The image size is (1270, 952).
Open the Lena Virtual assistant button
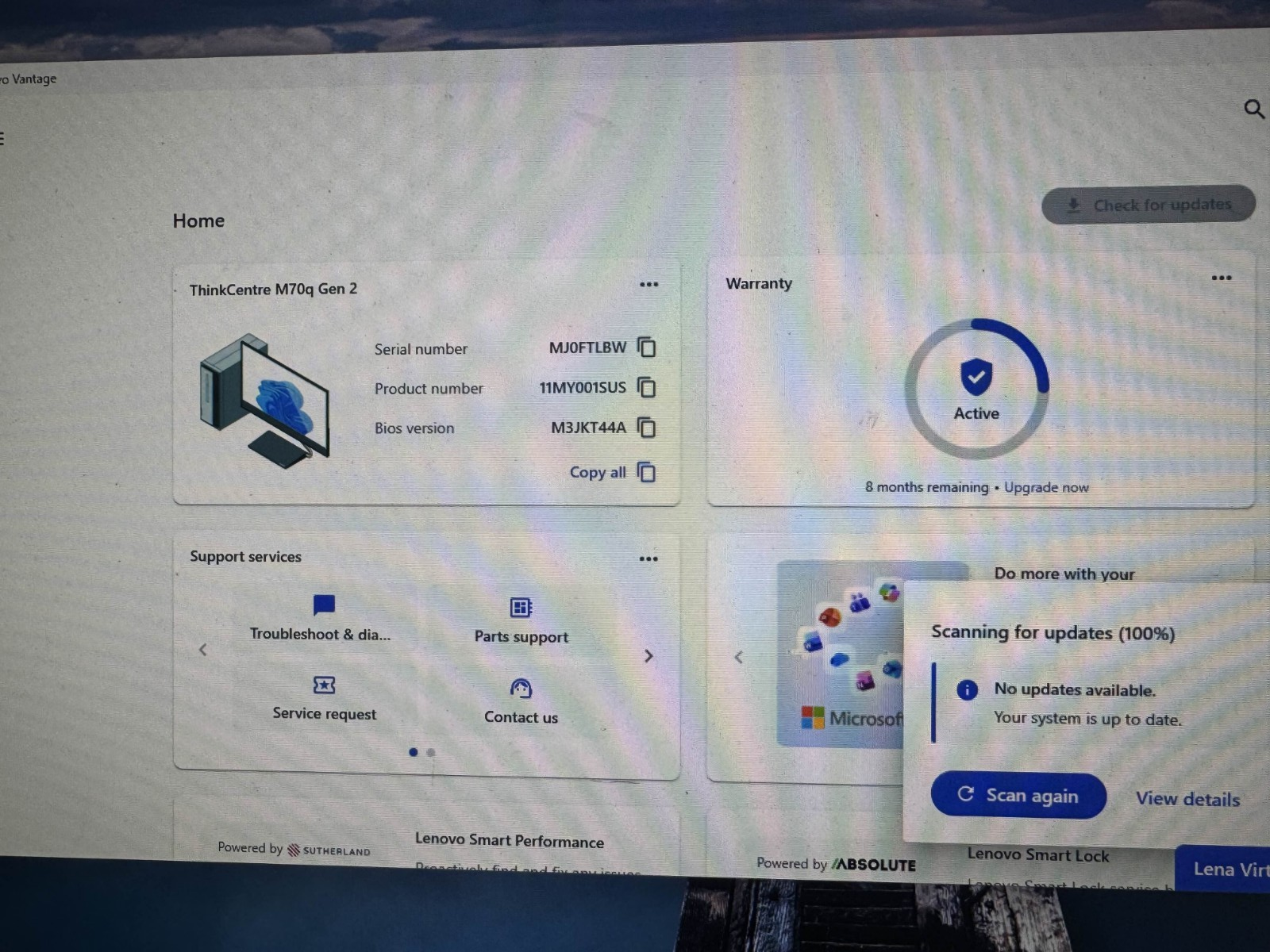click(1222, 869)
